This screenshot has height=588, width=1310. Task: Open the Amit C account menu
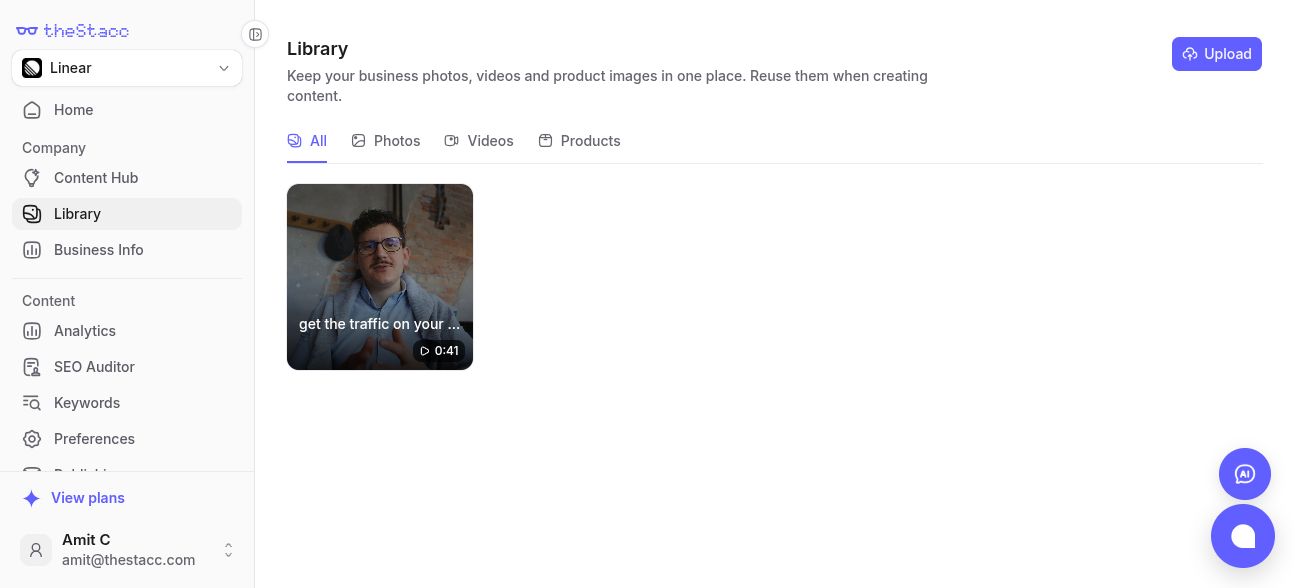click(x=127, y=550)
